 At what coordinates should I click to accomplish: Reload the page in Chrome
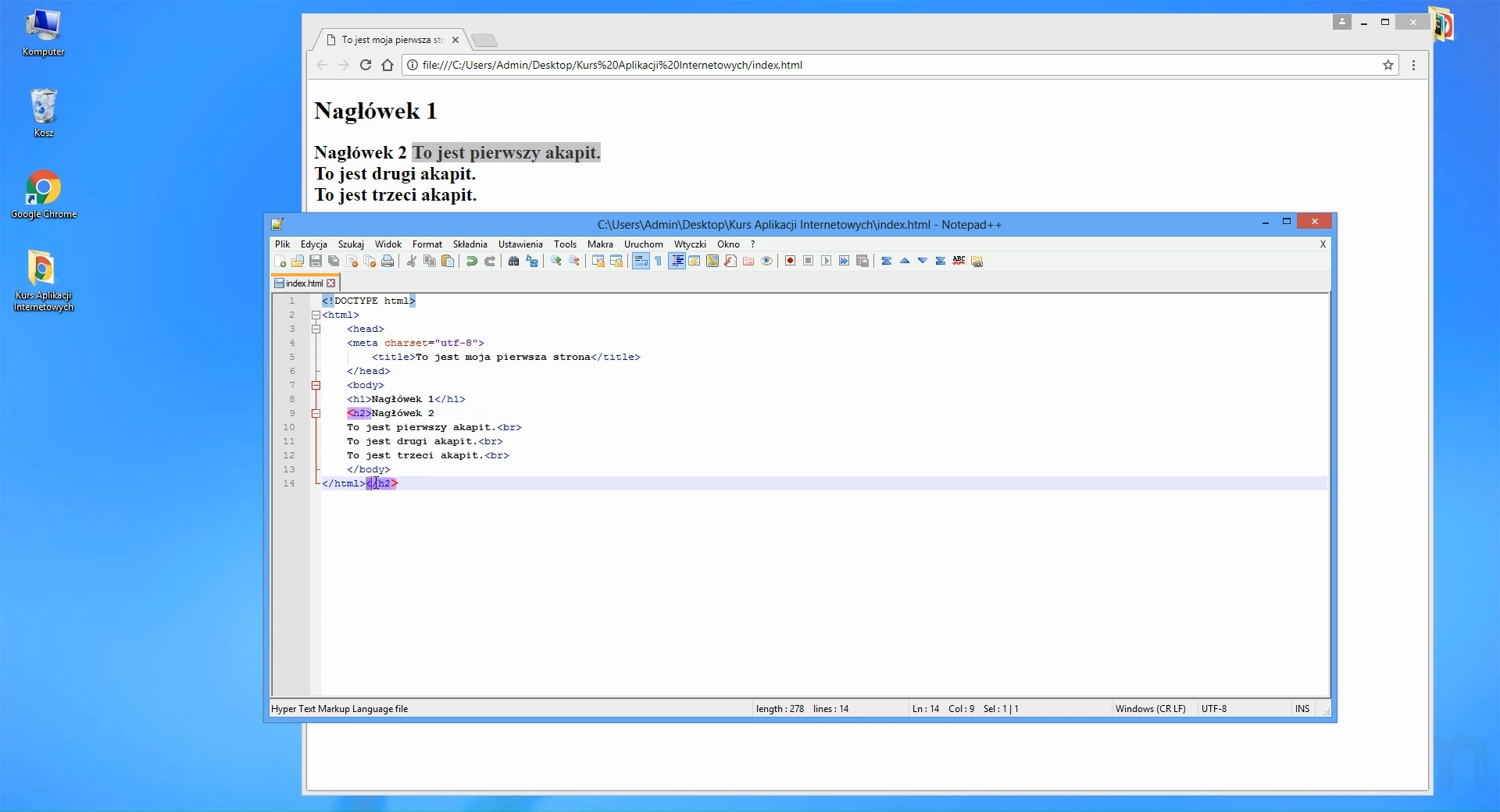tap(365, 66)
